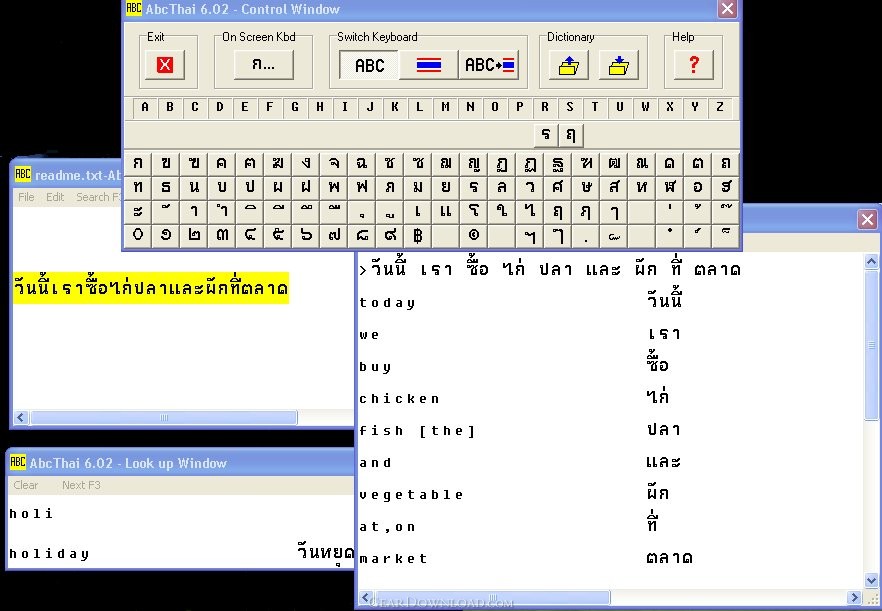Viewport: 882px width, 611px height.
Task: Click the readme window horizontal scrollbar thumb
Action: 164,417
